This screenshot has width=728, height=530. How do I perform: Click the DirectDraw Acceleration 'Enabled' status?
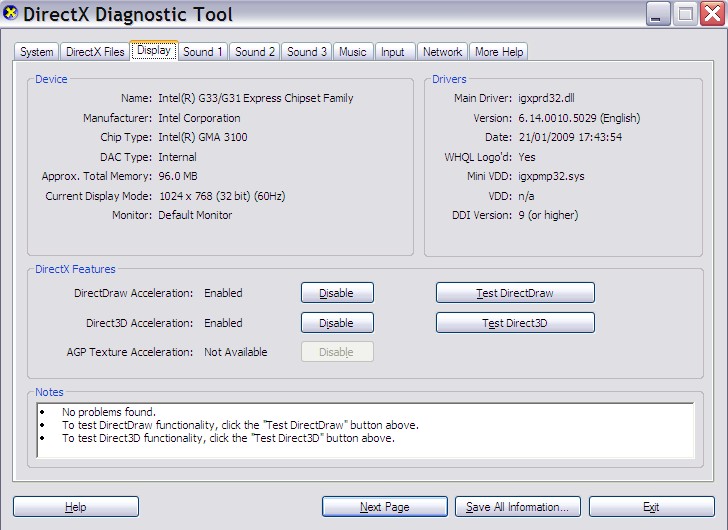(223, 293)
